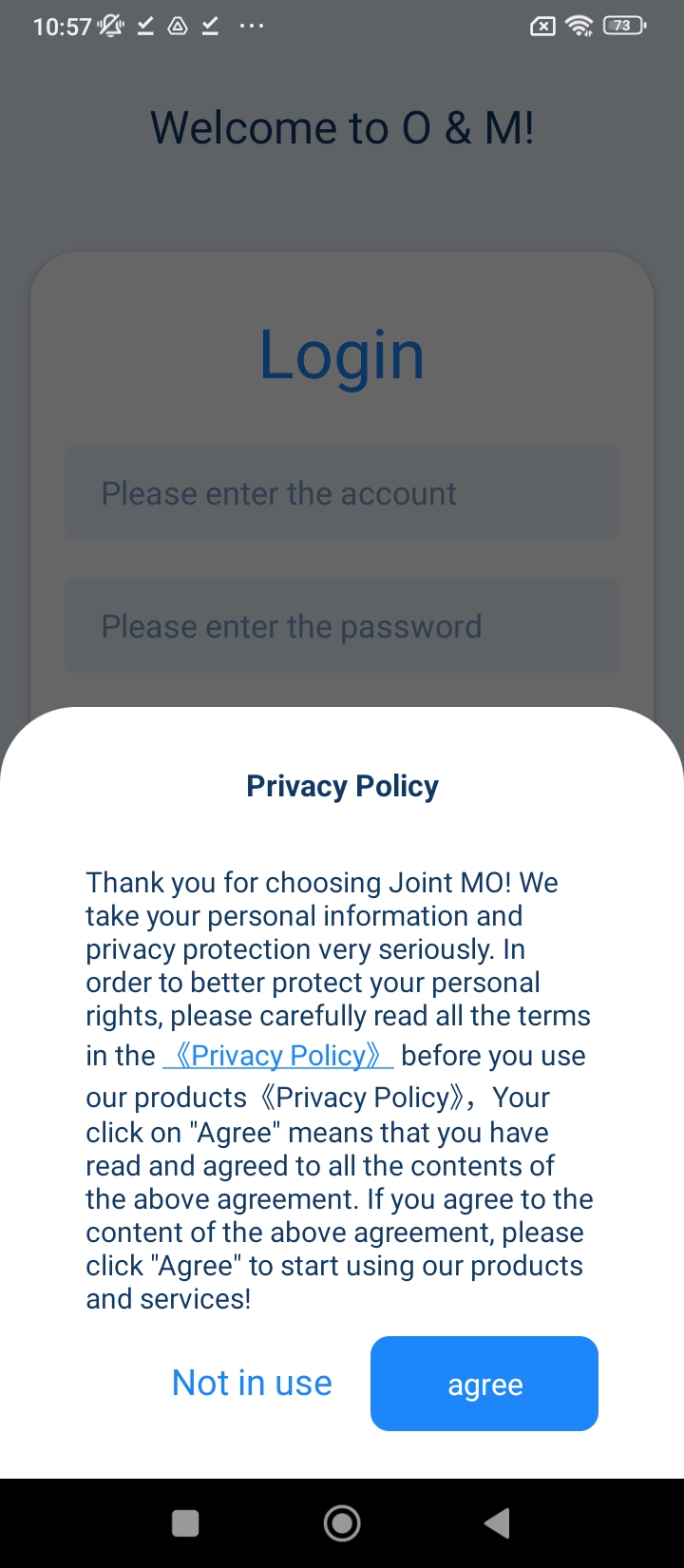Tap the triangle notification icon in status bar

point(178,26)
